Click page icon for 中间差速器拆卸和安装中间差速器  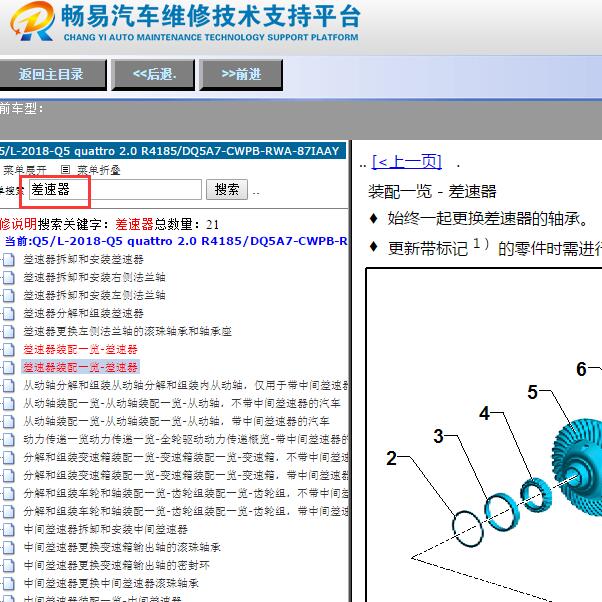(x=8, y=530)
